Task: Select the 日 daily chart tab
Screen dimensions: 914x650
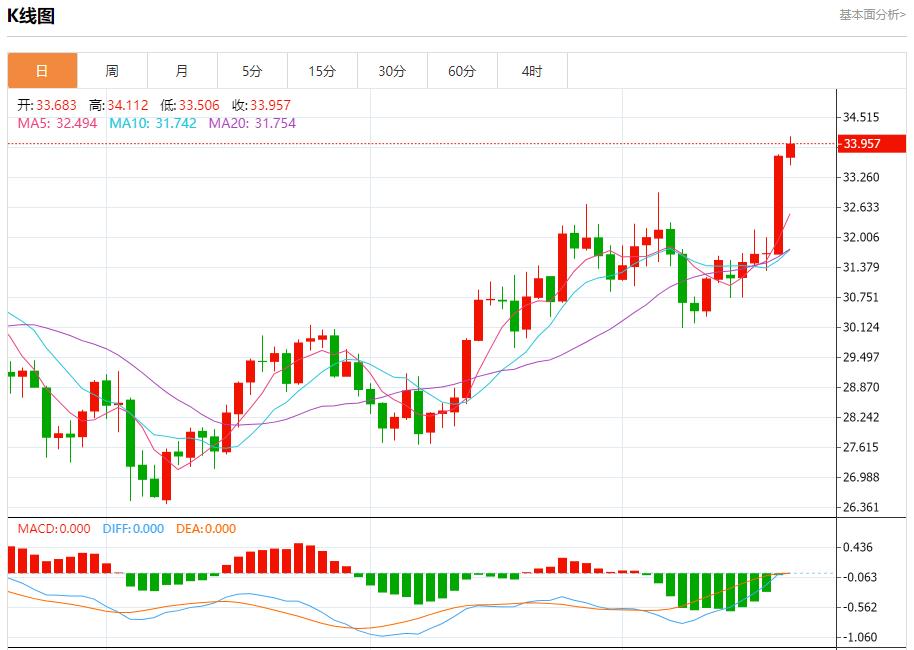Action: [x=42, y=71]
